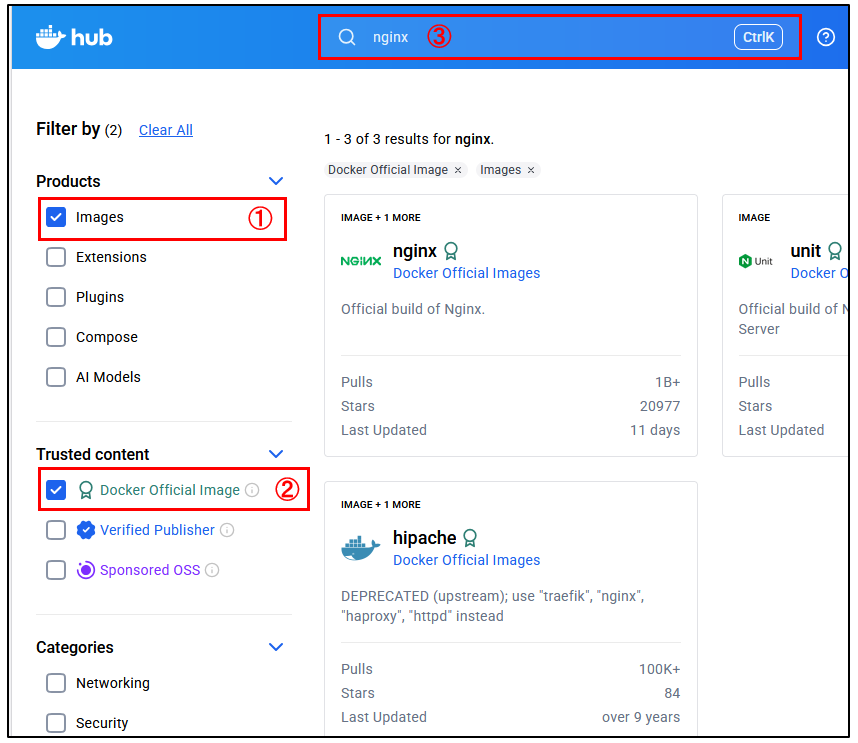Click info icon next to Docker Official Image
The width and height of the screenshot is (858, 743).
[x=252, y=490]
